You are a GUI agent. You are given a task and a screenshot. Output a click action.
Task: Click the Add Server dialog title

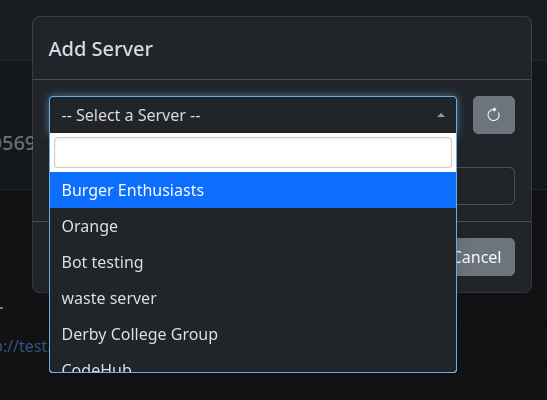(x=101, y=49)
